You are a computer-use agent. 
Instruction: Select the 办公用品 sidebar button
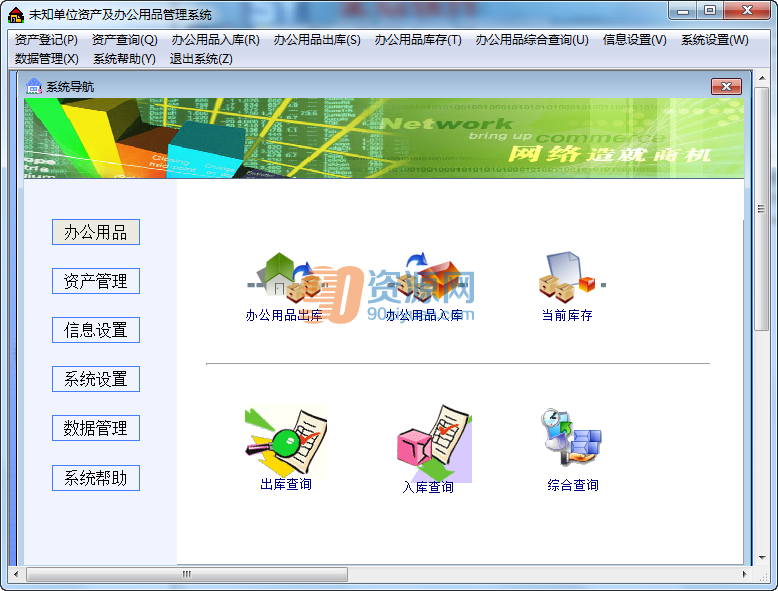pos(96,232)
